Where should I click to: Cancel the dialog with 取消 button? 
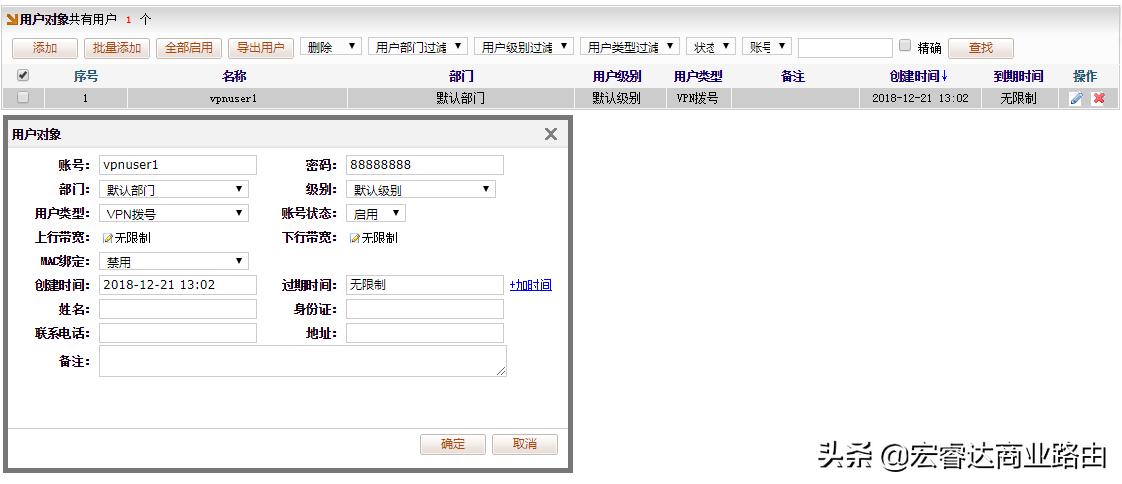pyautogui.click(x=525, y=444)
